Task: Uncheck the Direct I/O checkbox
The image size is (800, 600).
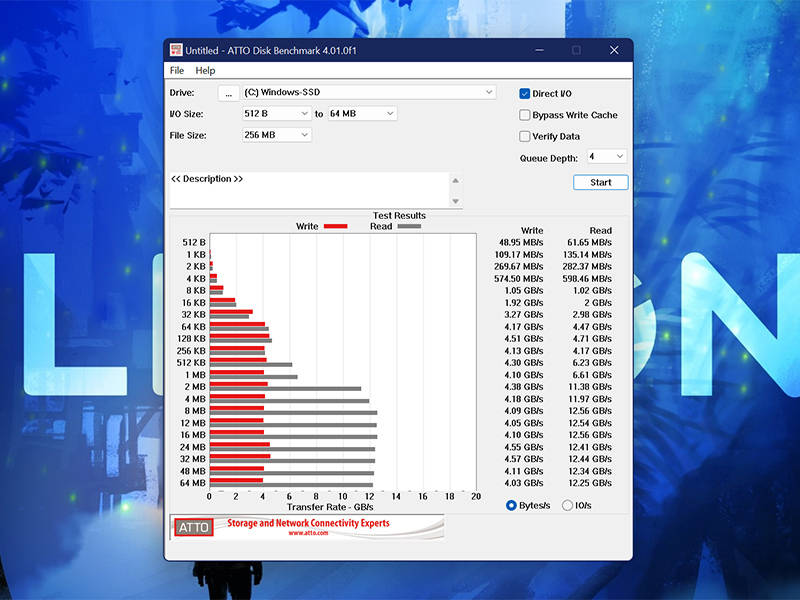Action: pos(524,93)
